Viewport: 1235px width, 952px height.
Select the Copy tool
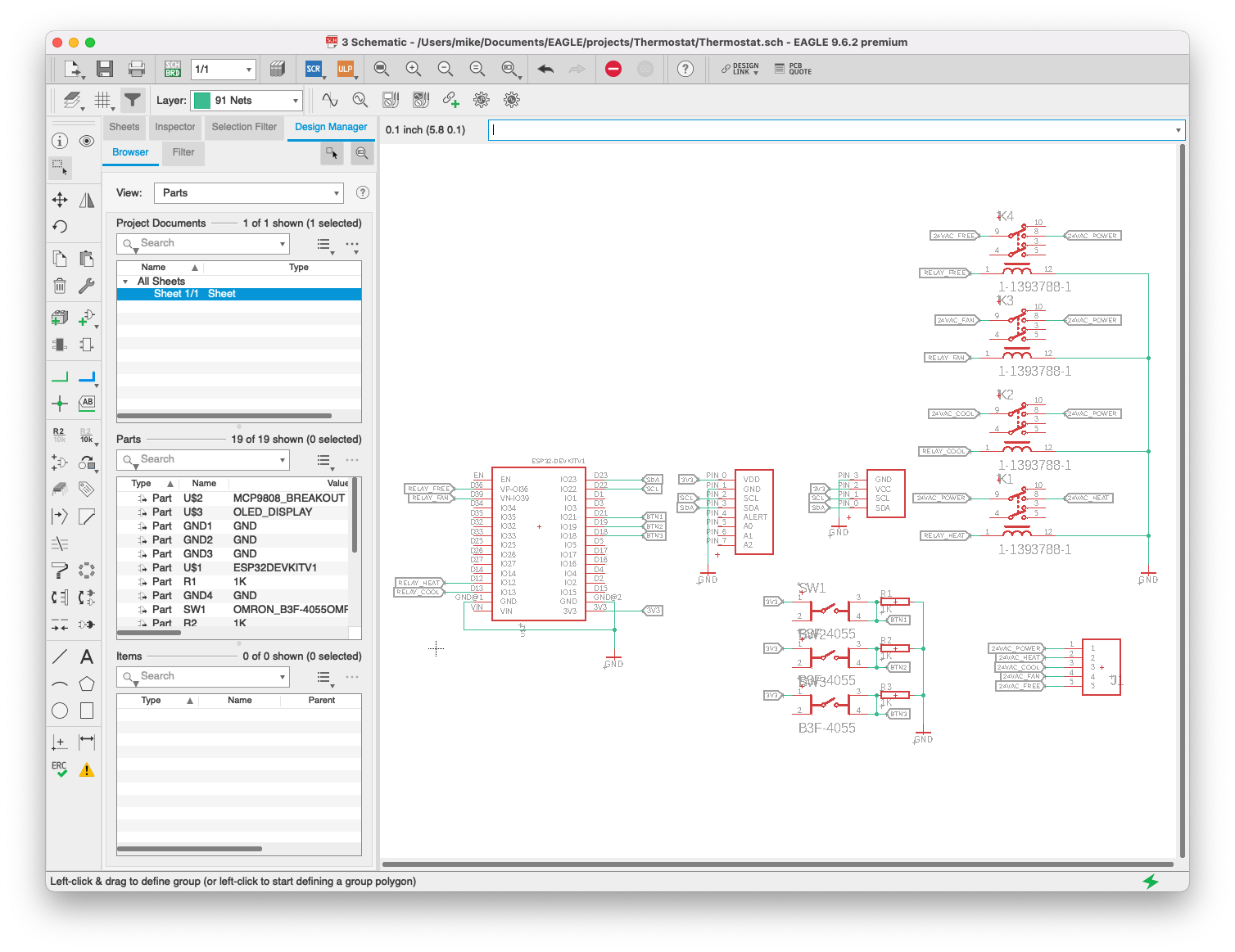60,259
